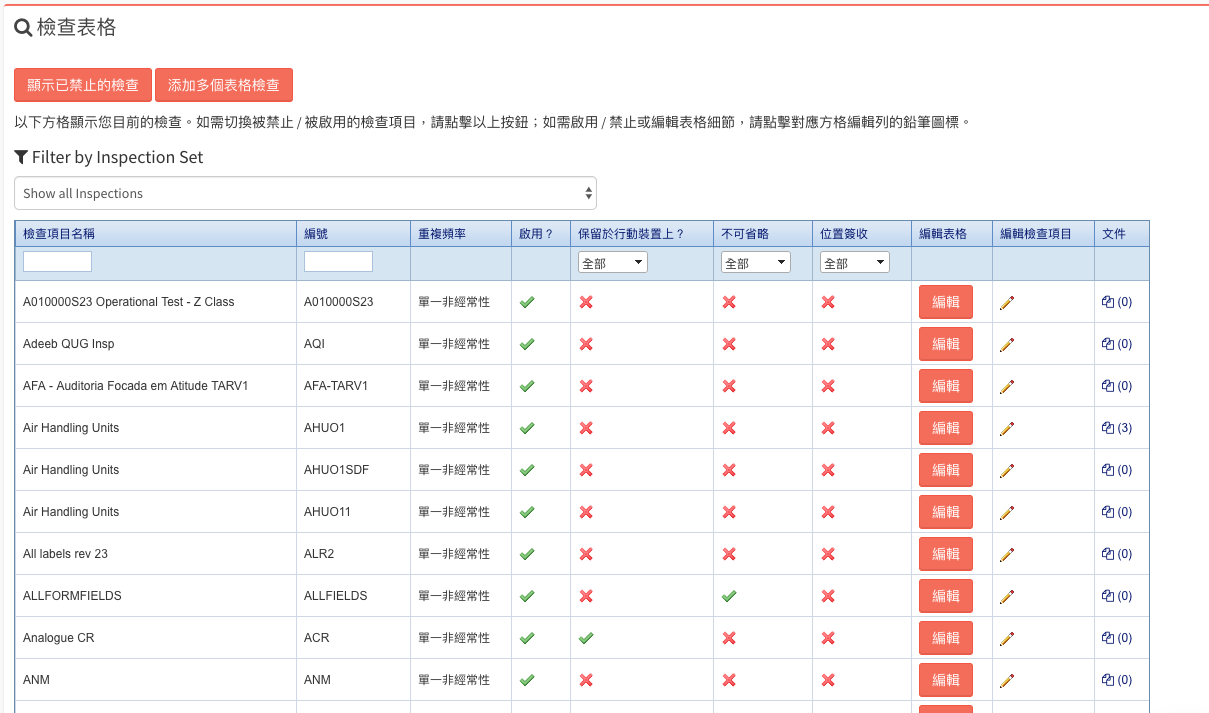Viewport: 1209px width, 713px height.
Task: Click edit pencil in AHUO11 row
Action: click(x=1007, y=512)
